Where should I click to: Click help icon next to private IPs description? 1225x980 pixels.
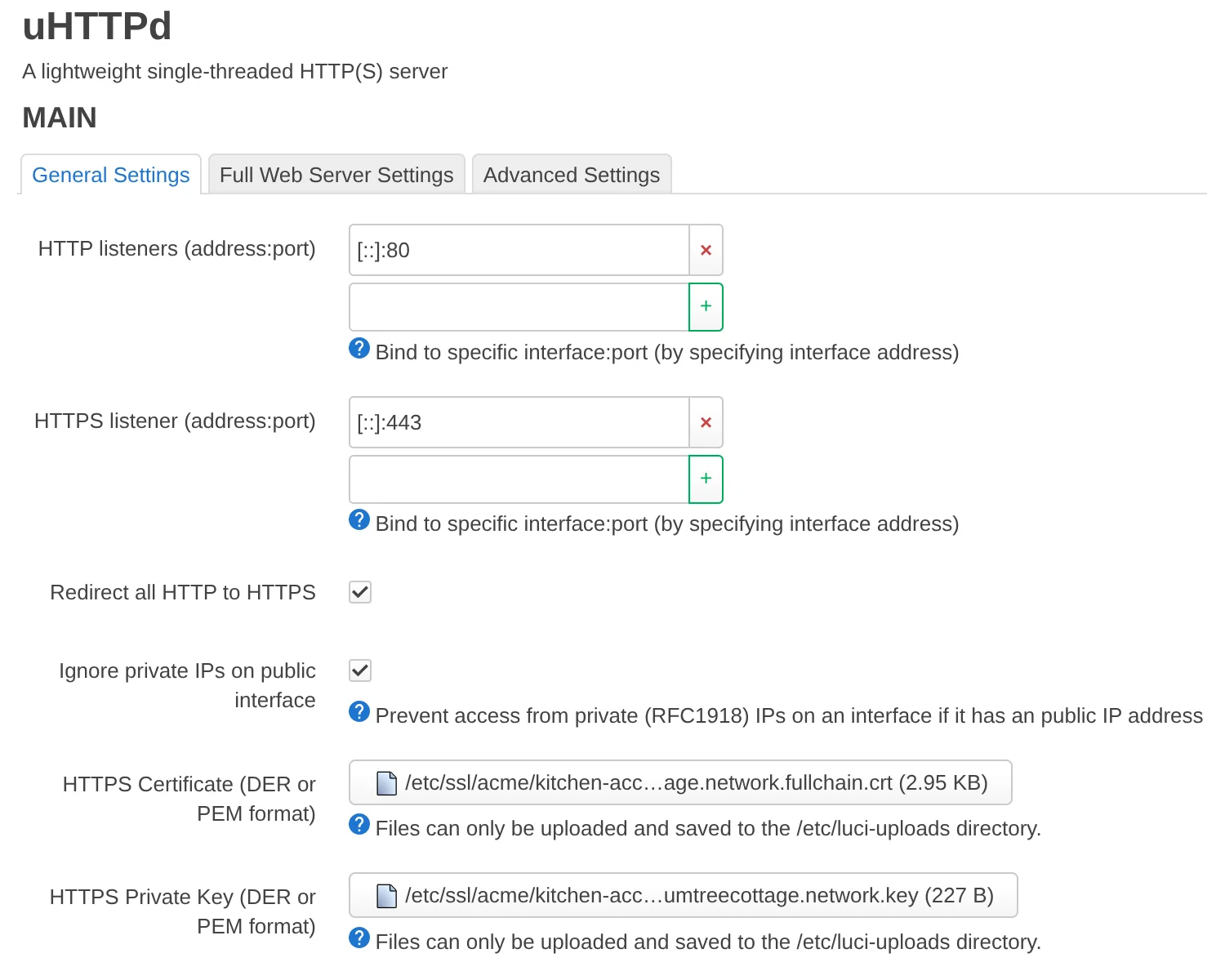pyautogui.click(x=359, y=712)
